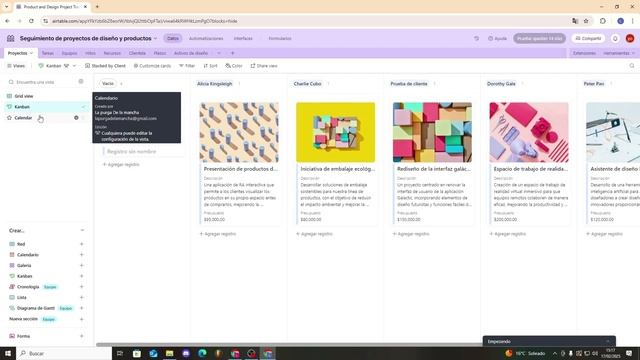Image resolution: width=640 pixels, height=360 pixels.
Task: Add a Forma view plus
Action: (82, 336)
